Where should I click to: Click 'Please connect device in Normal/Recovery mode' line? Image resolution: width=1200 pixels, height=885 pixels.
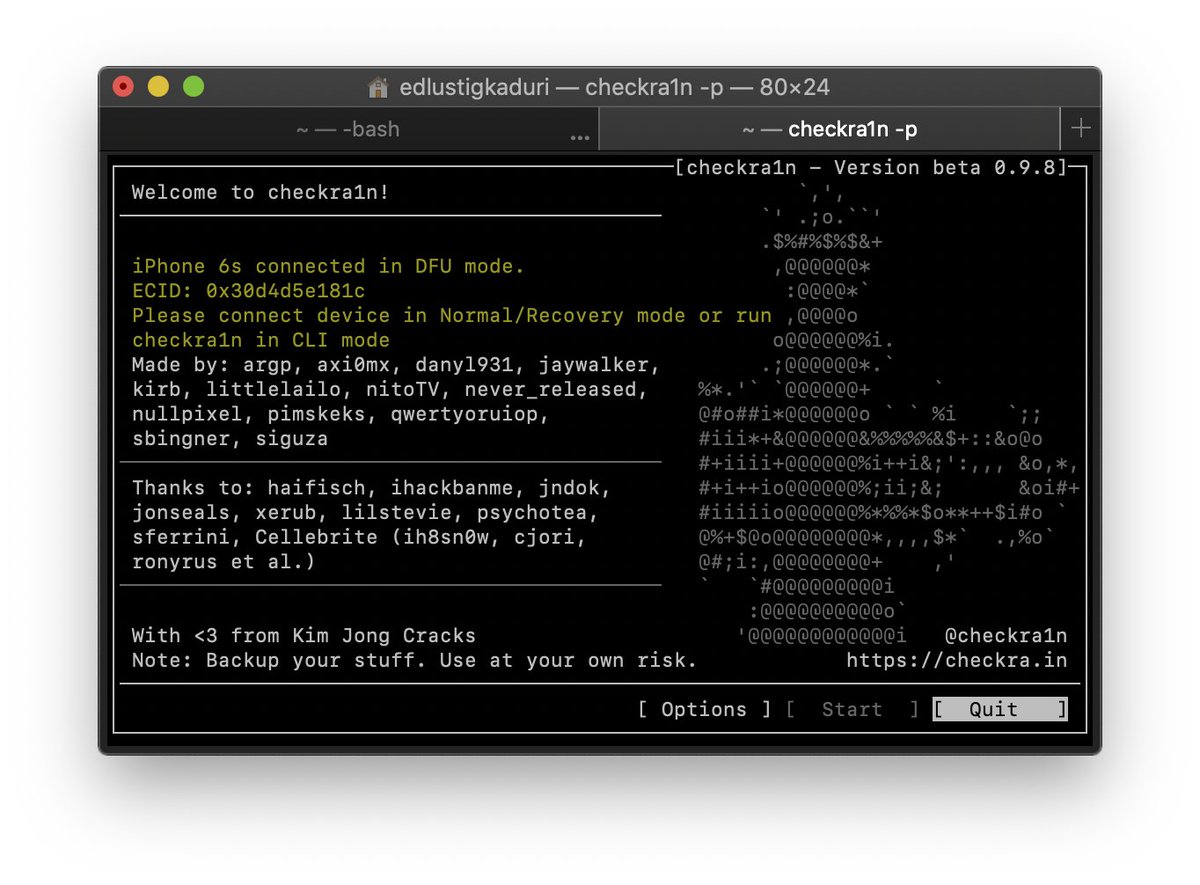tap(452, 315)
